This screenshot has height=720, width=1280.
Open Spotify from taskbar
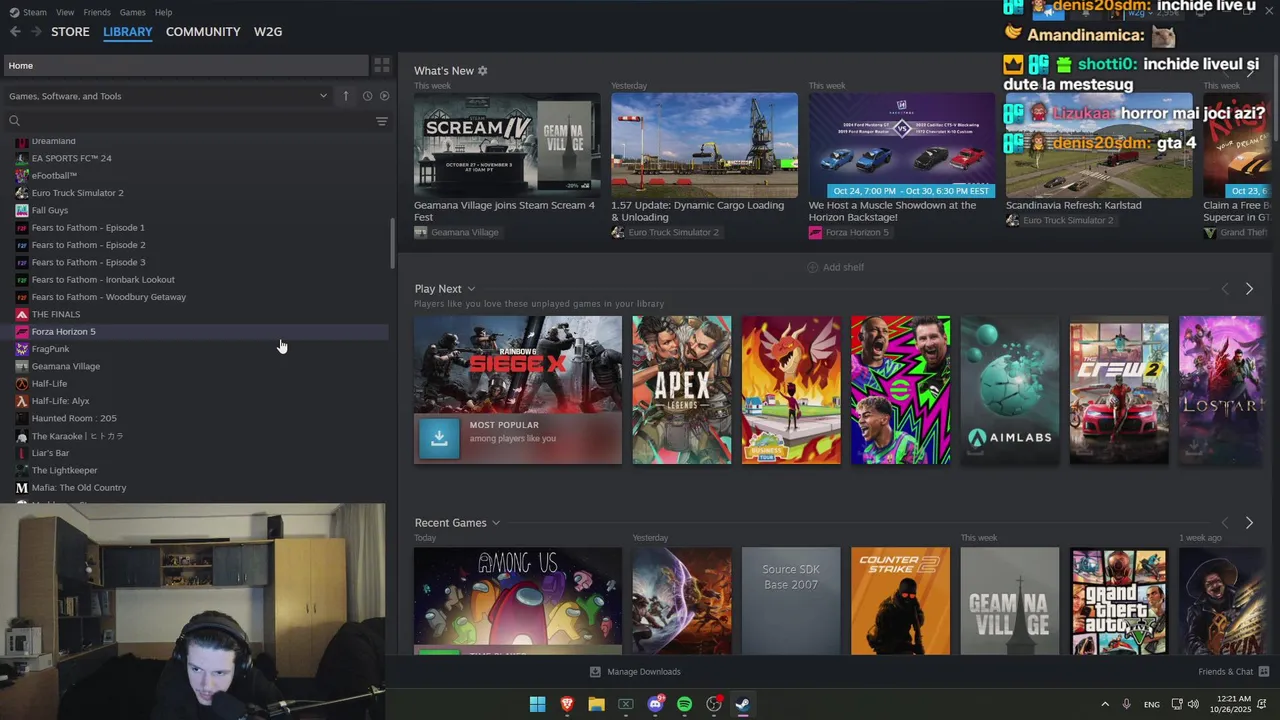pyautogui.click(x=684, y=704)
